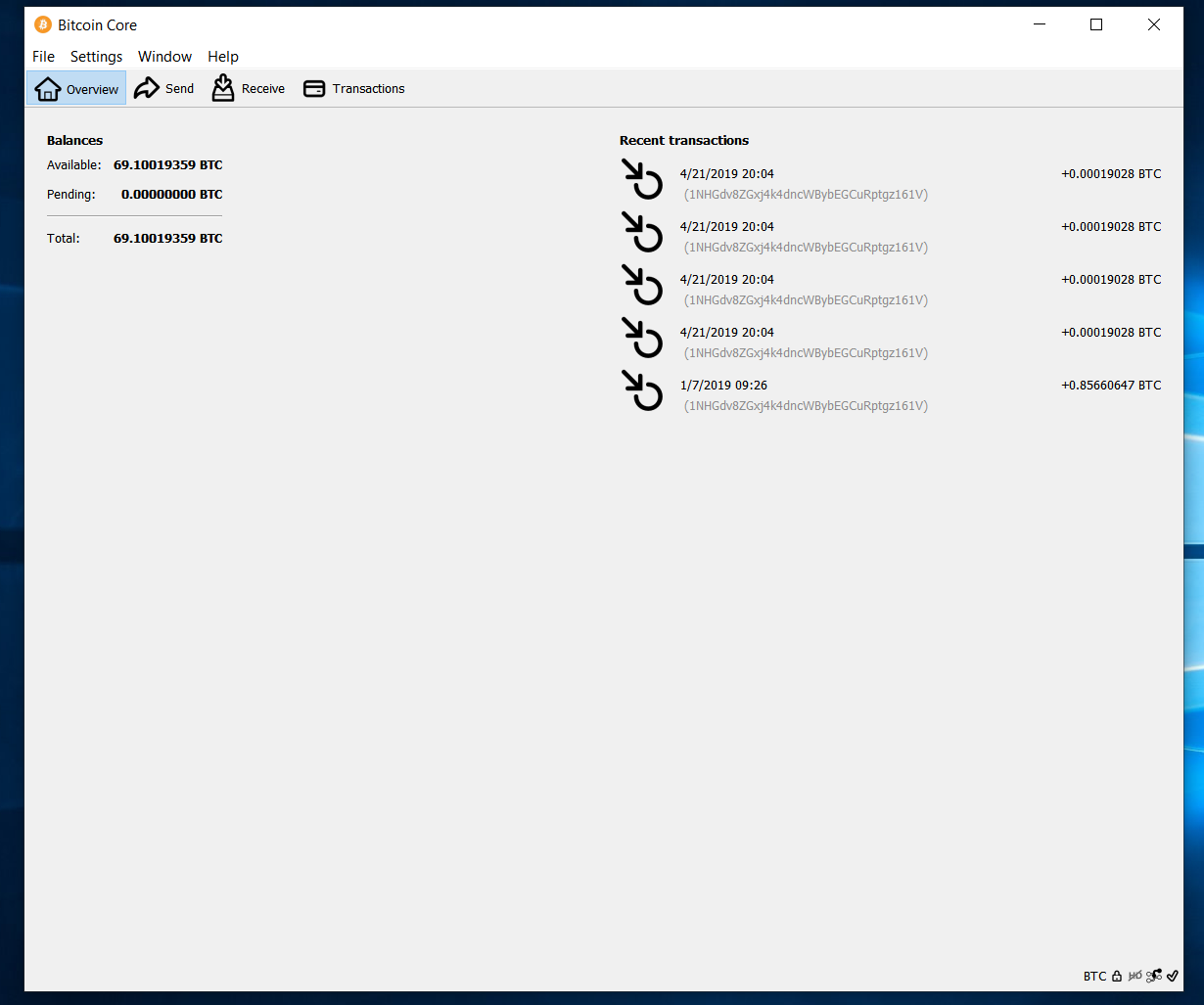The image size is (1204, 1005).
Task: Click the synced checkmark status icon
Action: coord(1173,976)
